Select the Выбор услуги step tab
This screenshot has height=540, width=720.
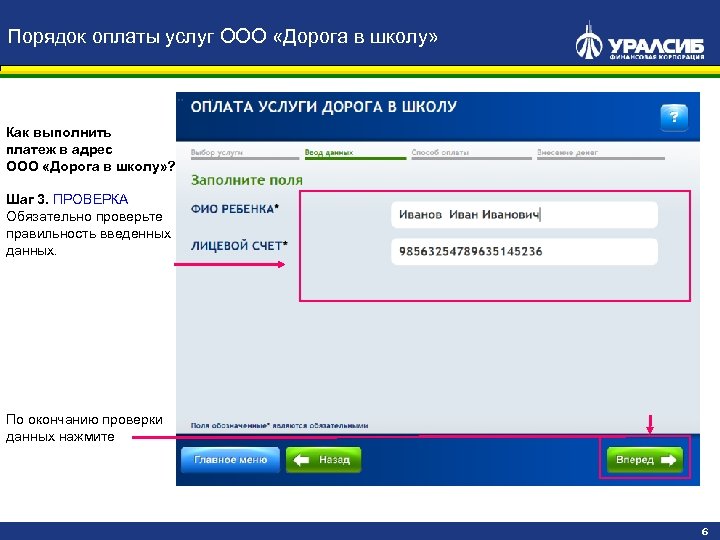point(244,153)
